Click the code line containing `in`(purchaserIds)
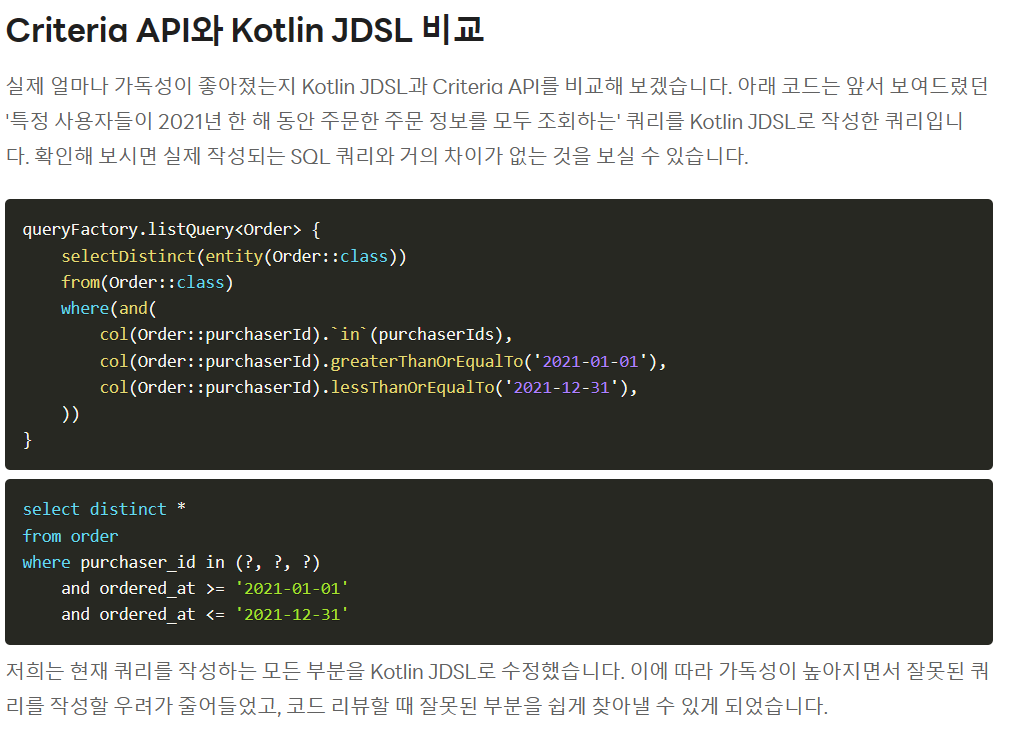 [x=306, y=335]
